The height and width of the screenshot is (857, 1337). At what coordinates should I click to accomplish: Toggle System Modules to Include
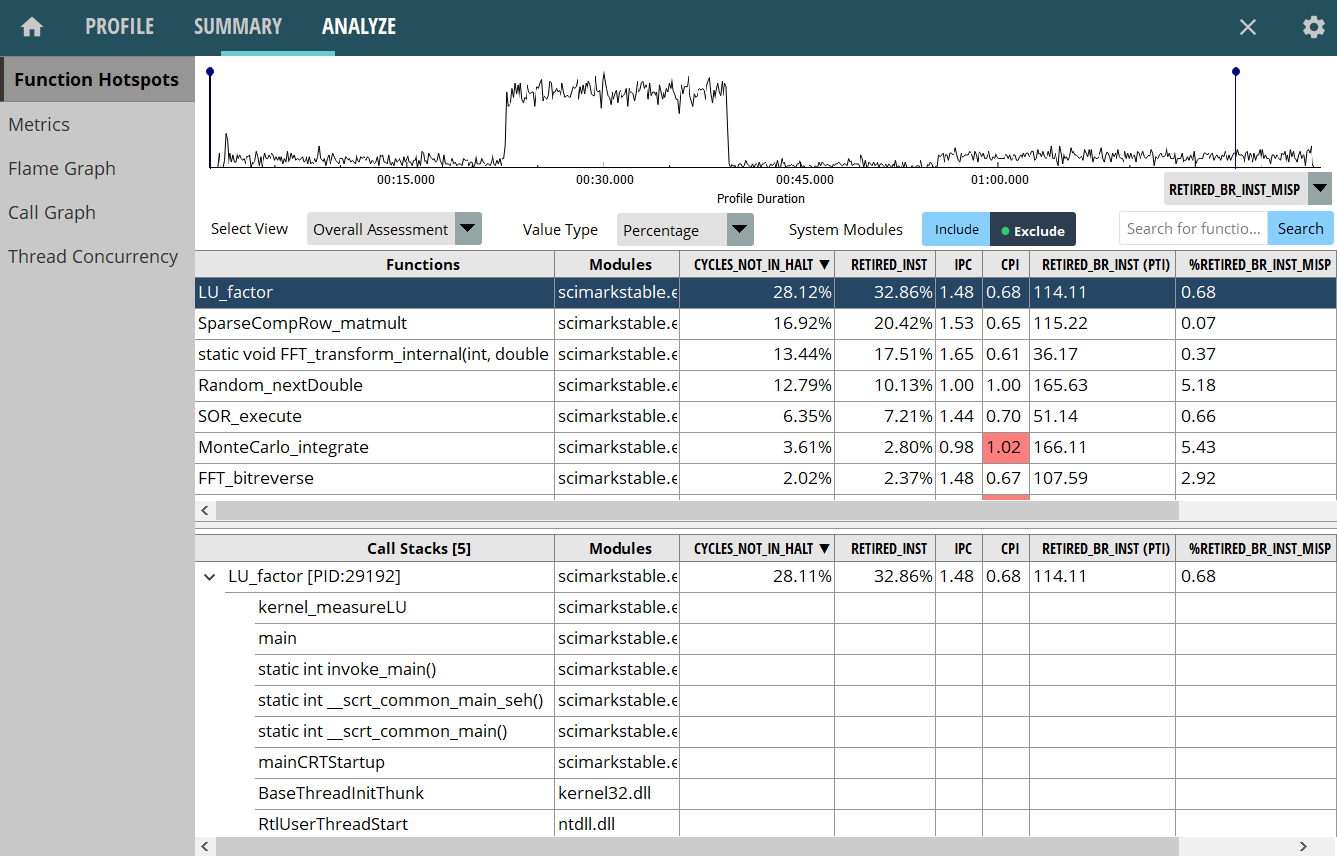coord(956,229)
